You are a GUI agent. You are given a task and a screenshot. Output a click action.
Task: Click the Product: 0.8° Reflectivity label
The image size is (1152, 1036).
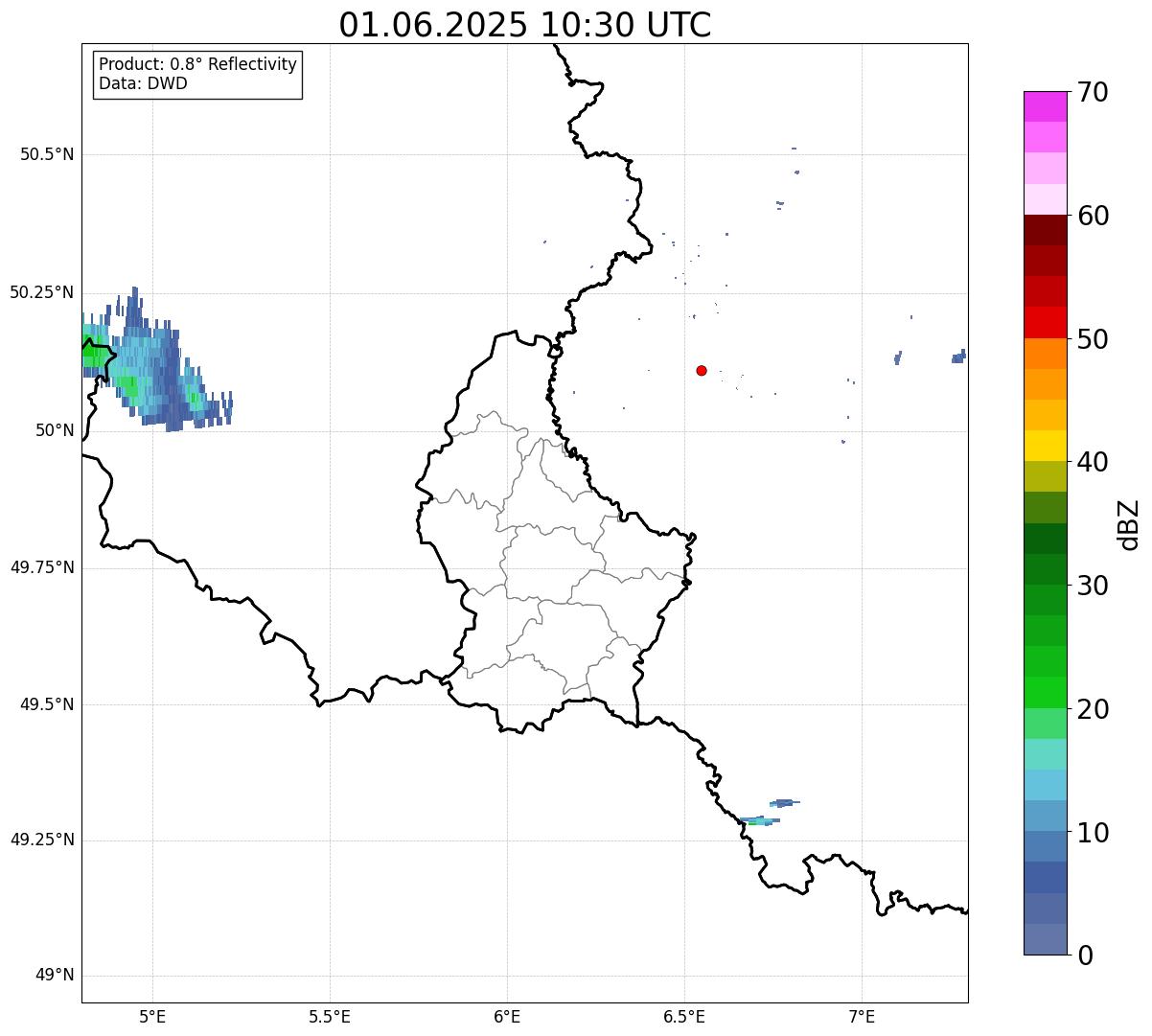click(x=198, y=64)
